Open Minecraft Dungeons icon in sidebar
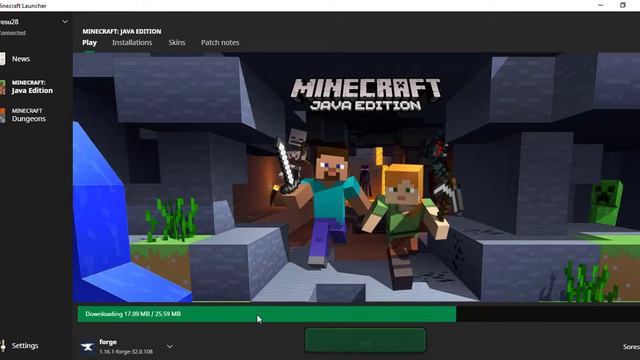Image resolution: width=640 pixels, height=360 pixels. [2, 115]
